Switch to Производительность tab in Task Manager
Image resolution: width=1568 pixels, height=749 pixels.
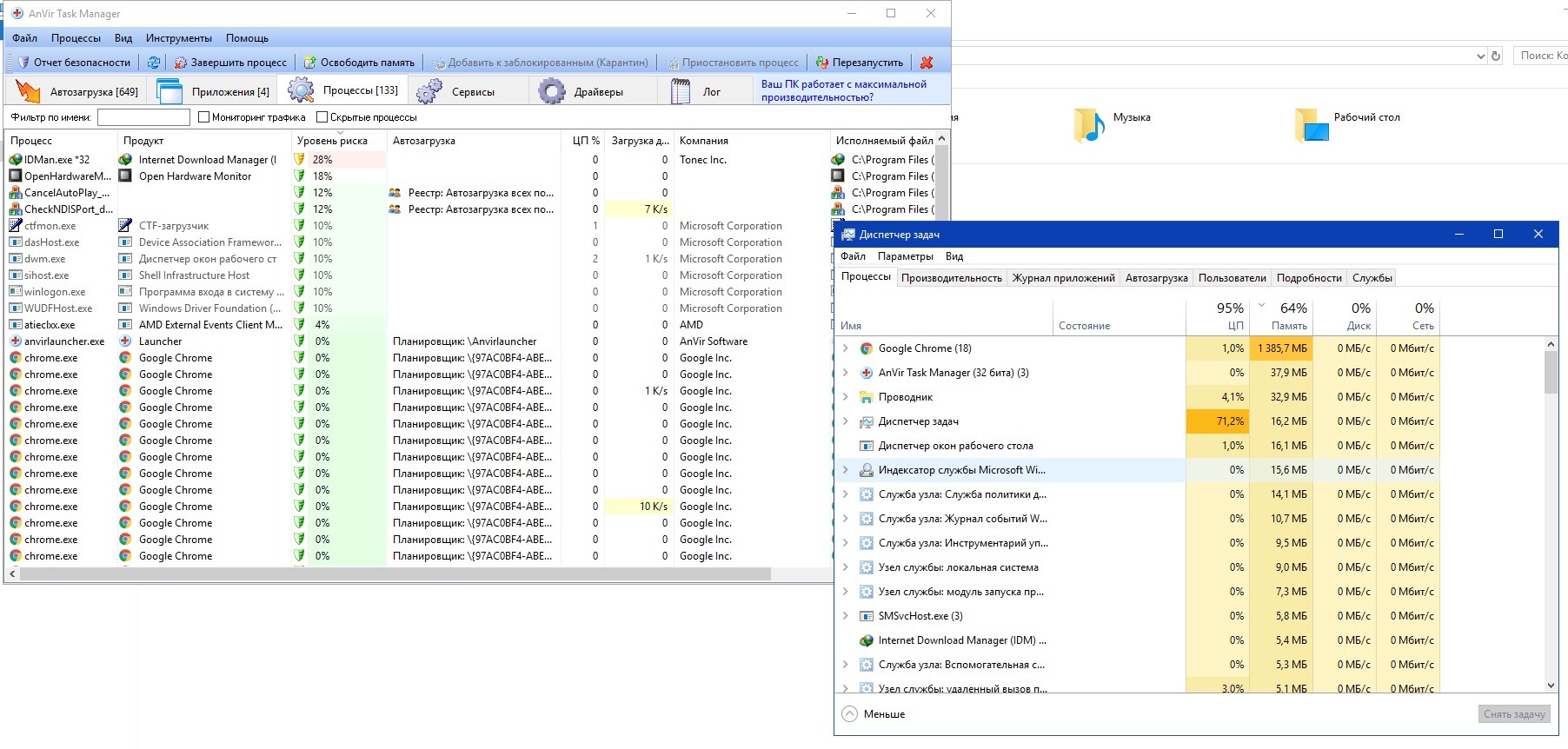[951, 278]
